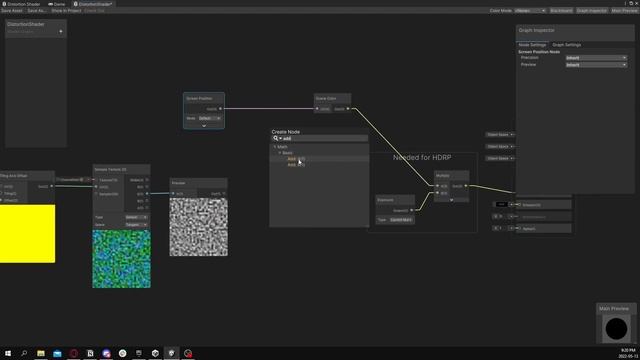This screenshot has height=360, width=640.
Task: Click the Sample Texture 2D RGBA output port
Action: tap(147, 180)
